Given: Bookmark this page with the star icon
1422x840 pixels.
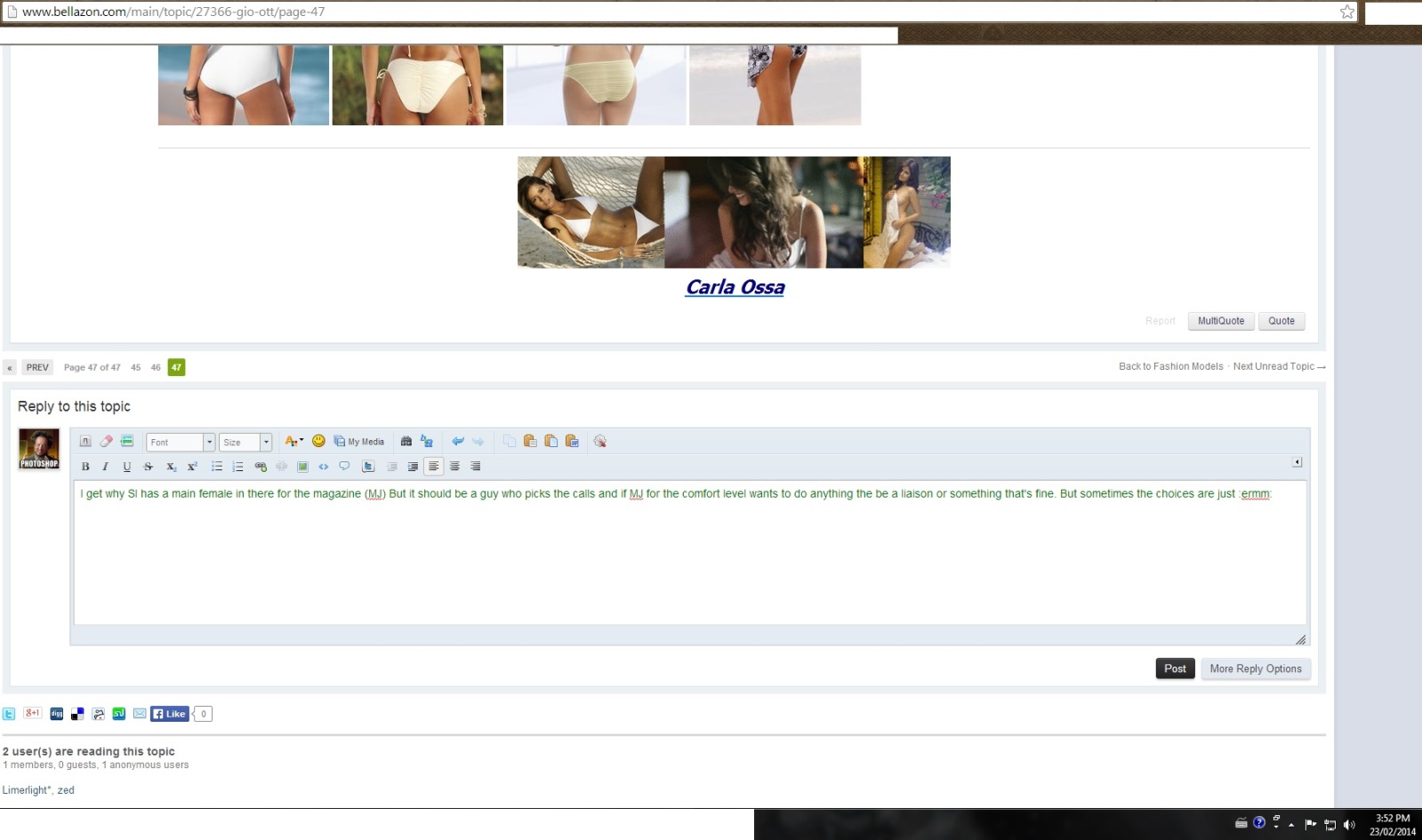Looking at the screenshot, I should [x=1346, y=12].
